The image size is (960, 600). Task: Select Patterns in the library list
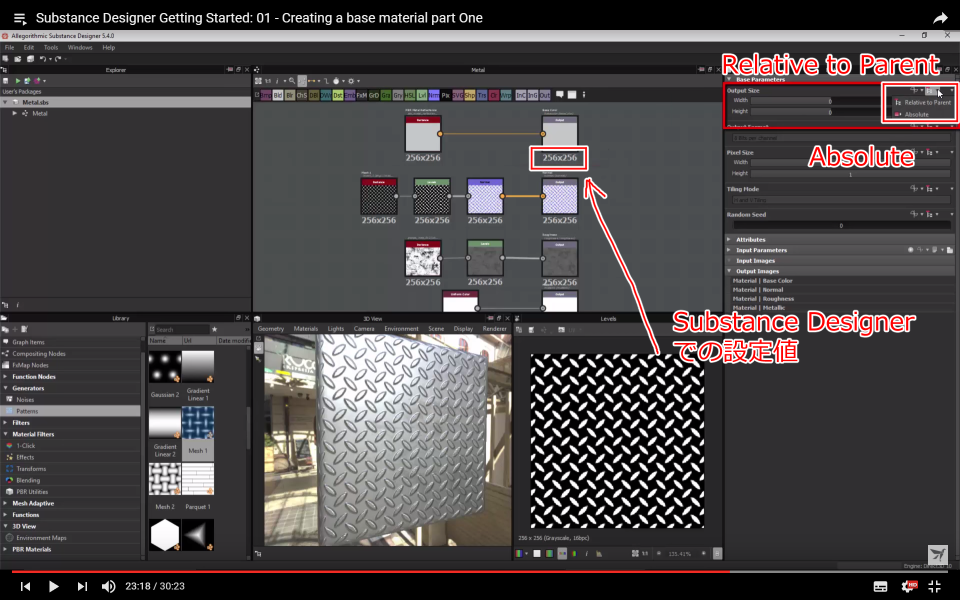coord(70,411)
